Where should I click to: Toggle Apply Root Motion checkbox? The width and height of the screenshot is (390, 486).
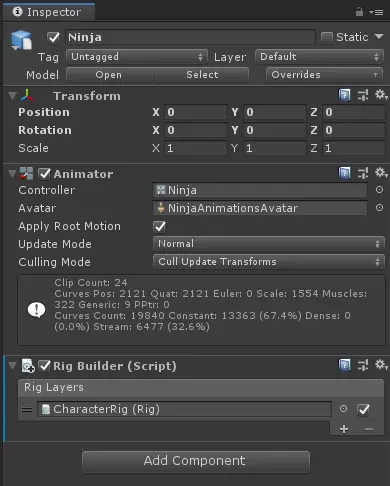click(x=159, y=226)
